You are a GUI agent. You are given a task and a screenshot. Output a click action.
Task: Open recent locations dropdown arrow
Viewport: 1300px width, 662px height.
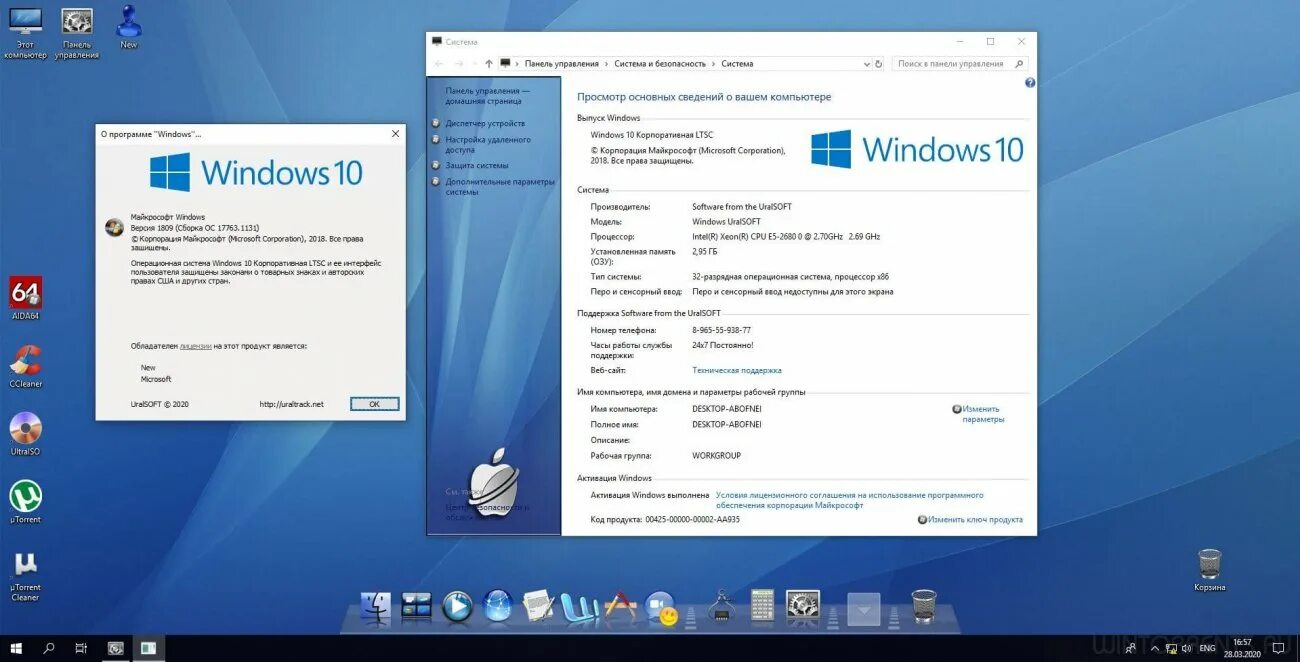pos(474,63)
